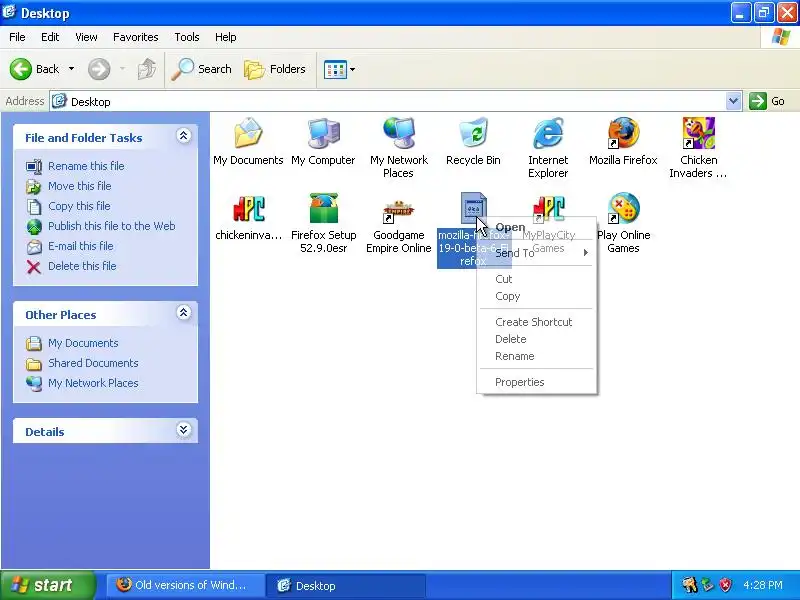800x600 pixels.
Task: Choose Open in the context menu
Action: tap(537, 228)
